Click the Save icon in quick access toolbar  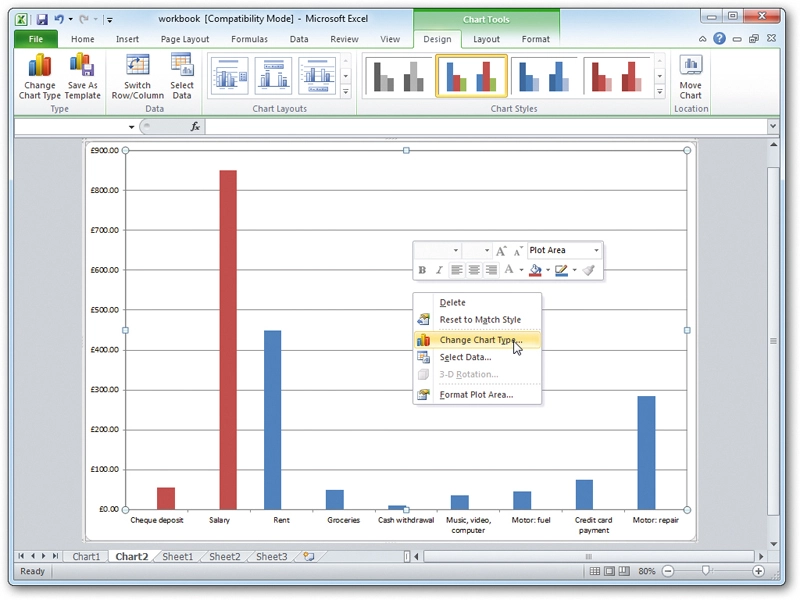pyautogui.click(x=42, y=19)
